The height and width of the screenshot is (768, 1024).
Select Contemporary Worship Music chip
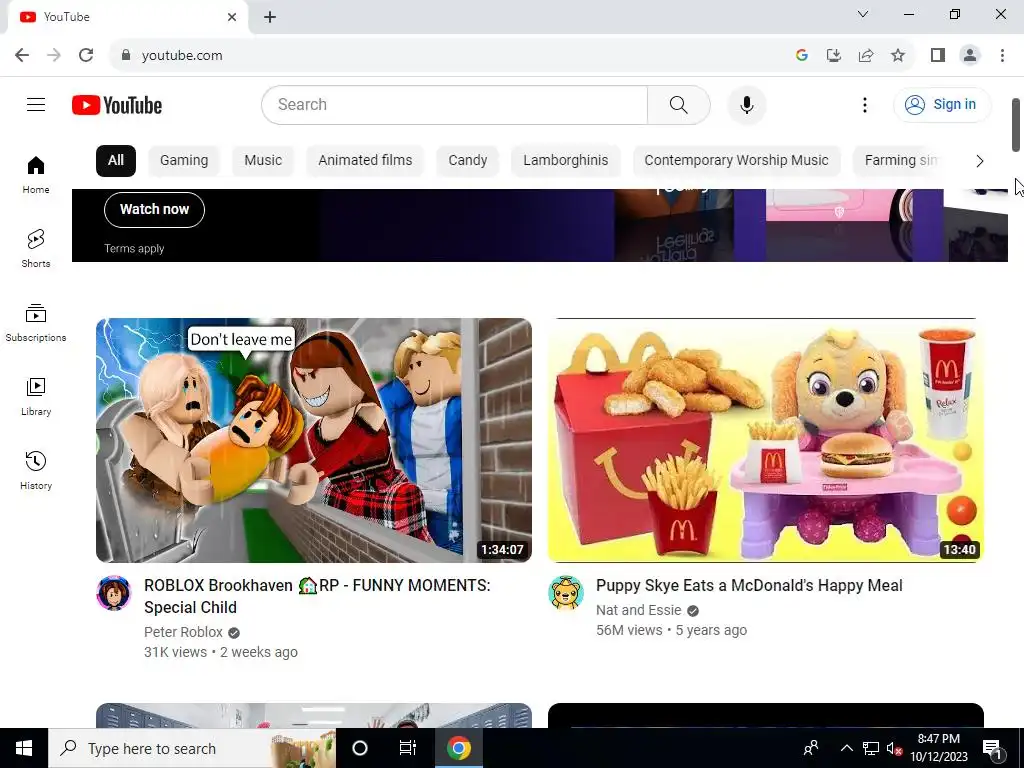point(736,161)
